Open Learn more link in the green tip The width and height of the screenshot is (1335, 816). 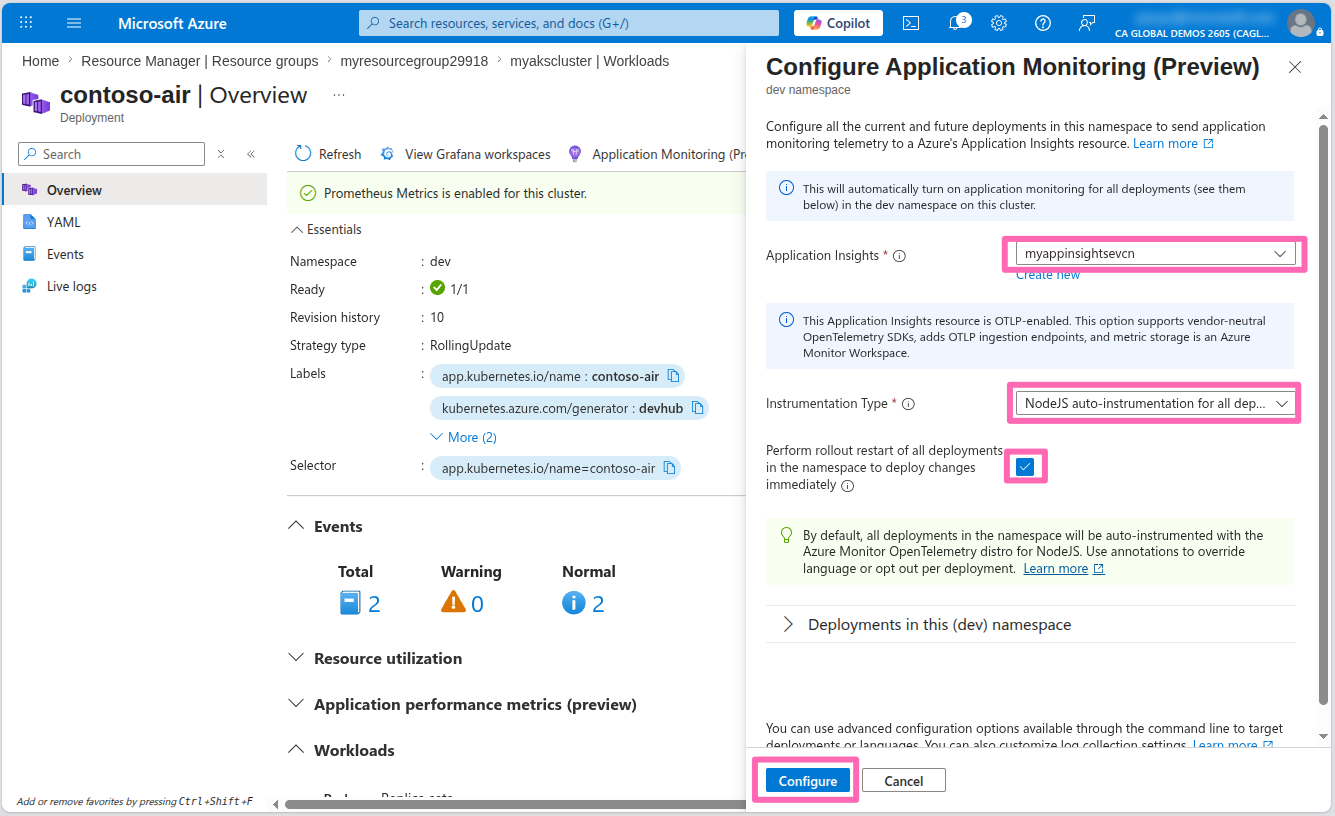(1064, 568)
